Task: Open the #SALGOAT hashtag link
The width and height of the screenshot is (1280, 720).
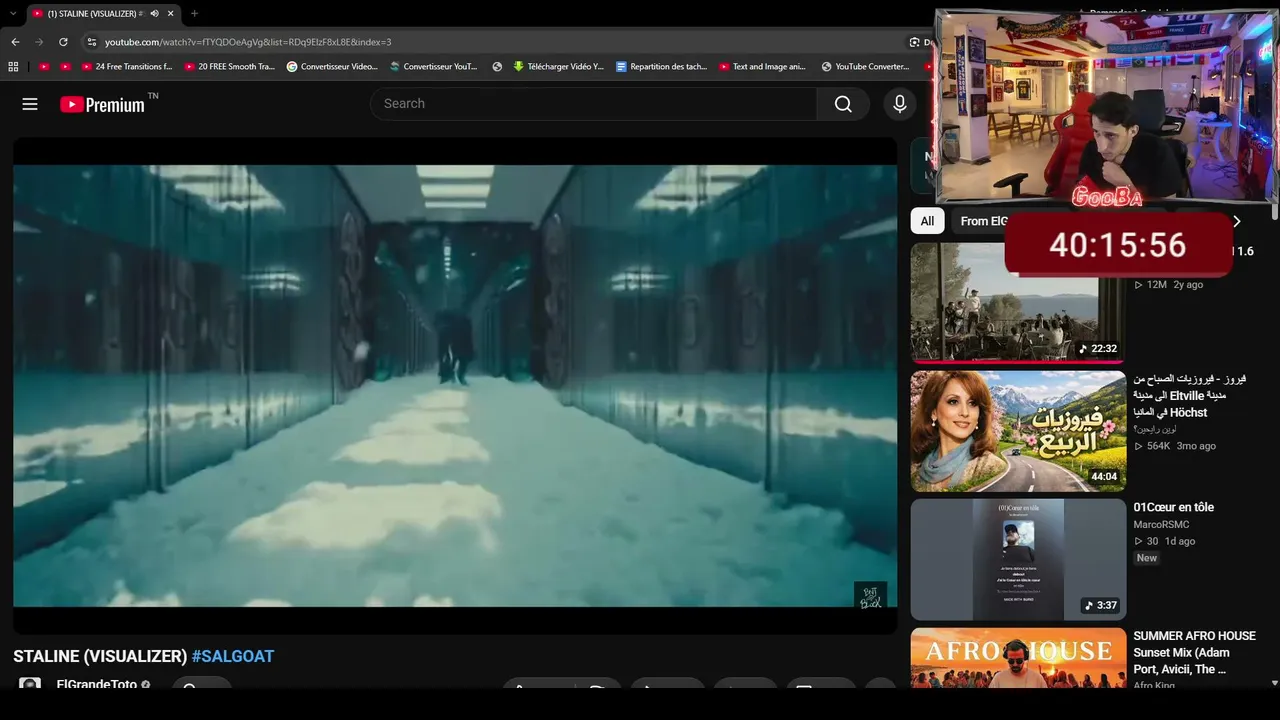Action: [233, 657]
